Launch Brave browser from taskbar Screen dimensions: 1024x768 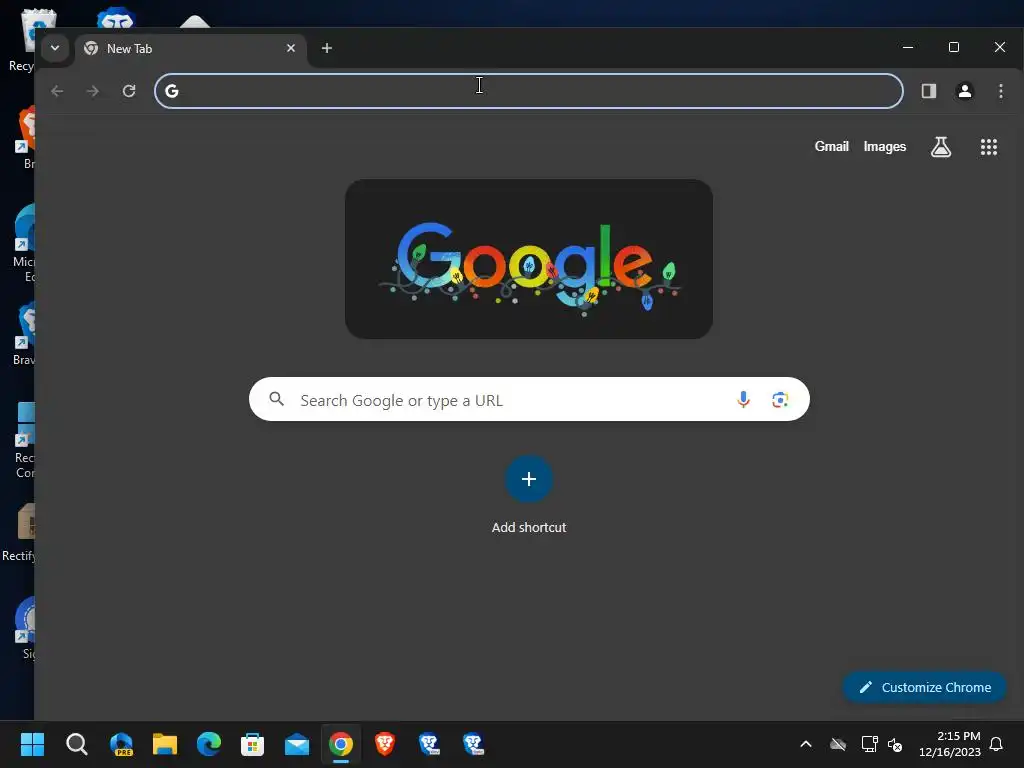[385, 744]
